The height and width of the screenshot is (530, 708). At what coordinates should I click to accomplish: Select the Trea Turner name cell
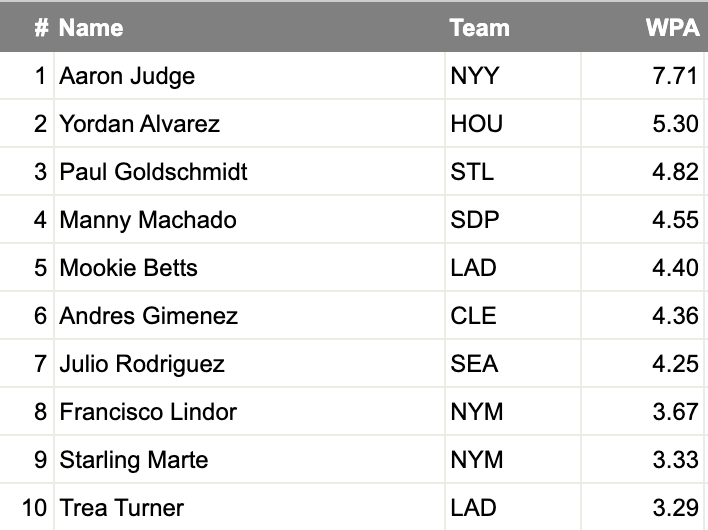121,508
